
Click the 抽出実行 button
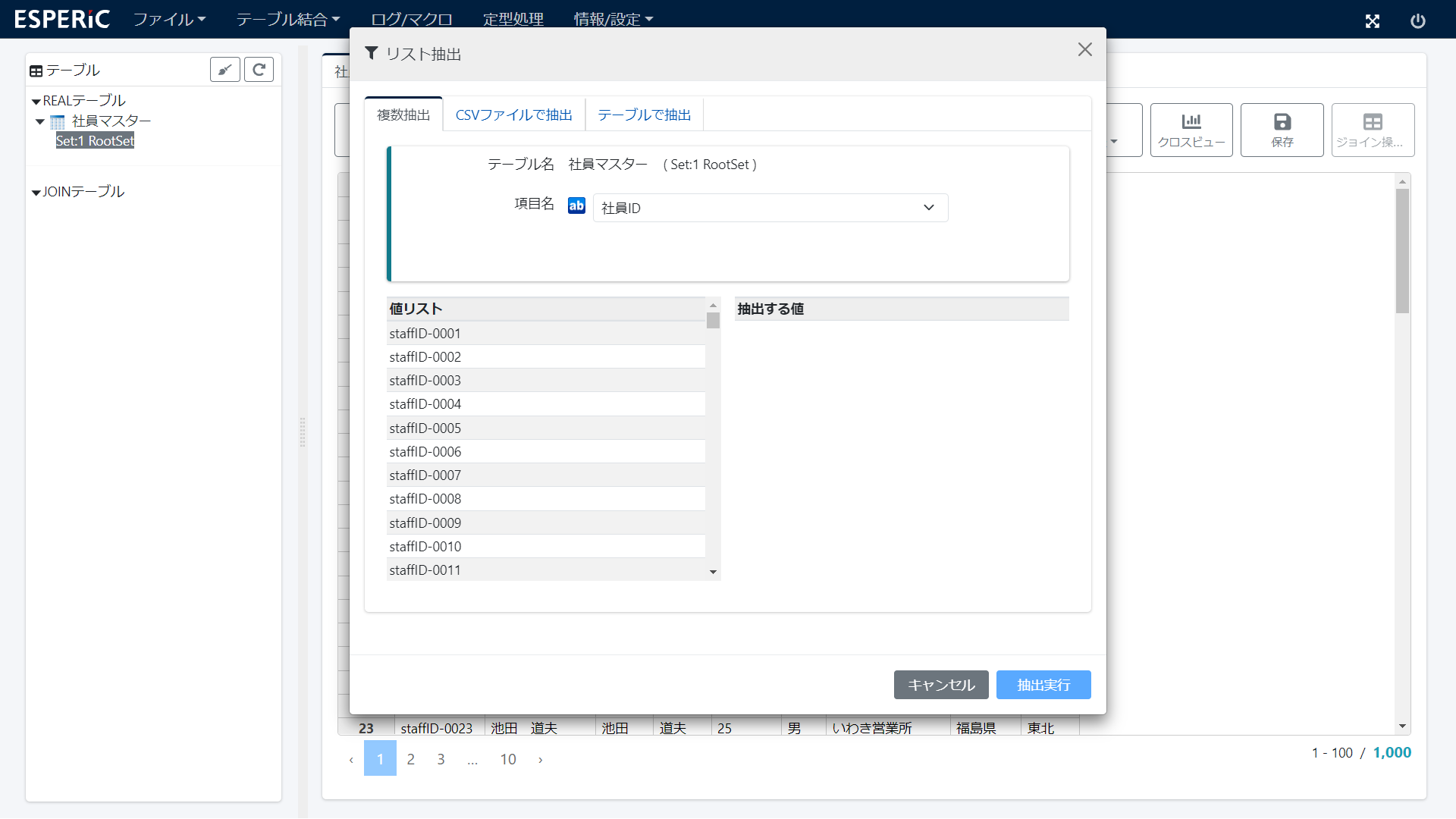point(1043,685)
